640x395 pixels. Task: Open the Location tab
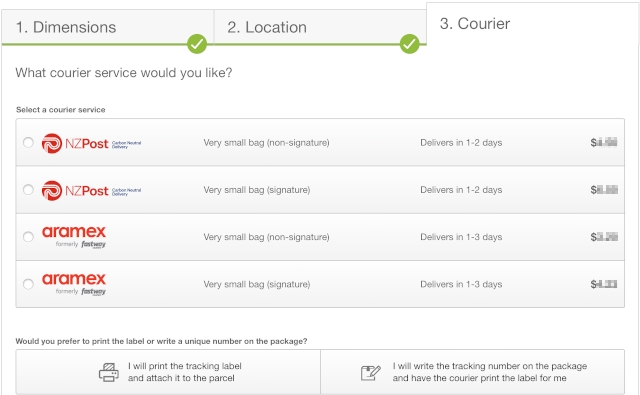point(320,27)
